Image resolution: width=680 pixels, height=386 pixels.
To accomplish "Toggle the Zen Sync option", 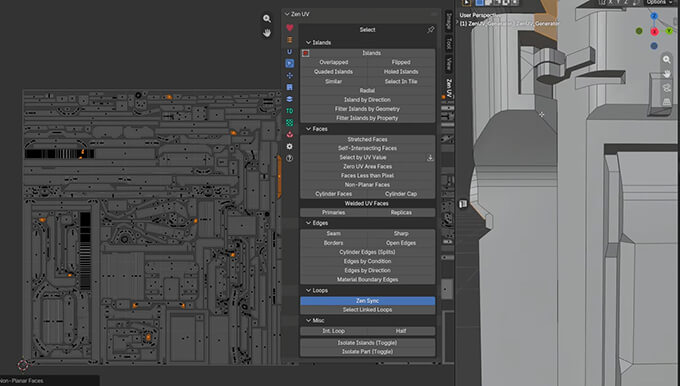I will tap(367, 301).
